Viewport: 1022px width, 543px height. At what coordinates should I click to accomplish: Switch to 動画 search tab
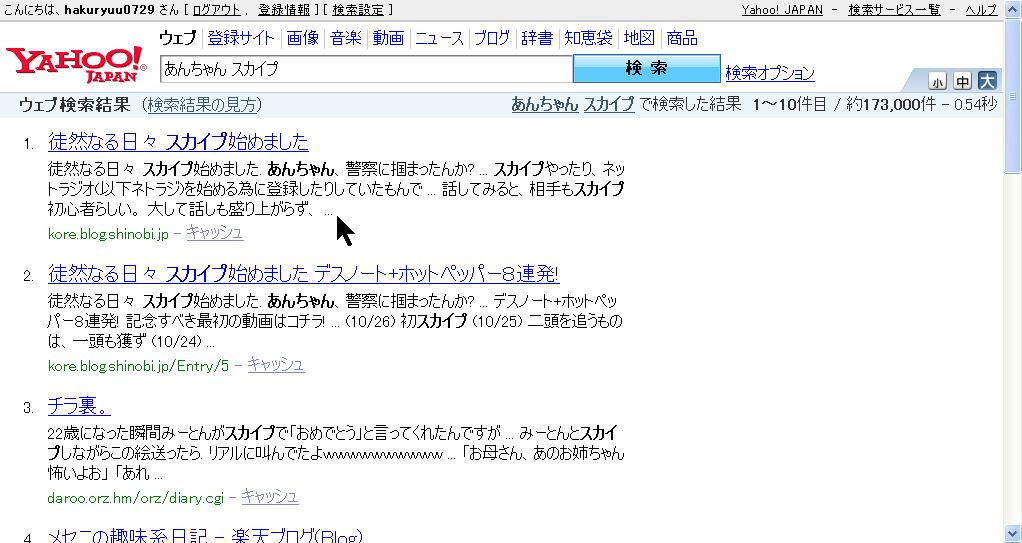(x=388, y=38)
